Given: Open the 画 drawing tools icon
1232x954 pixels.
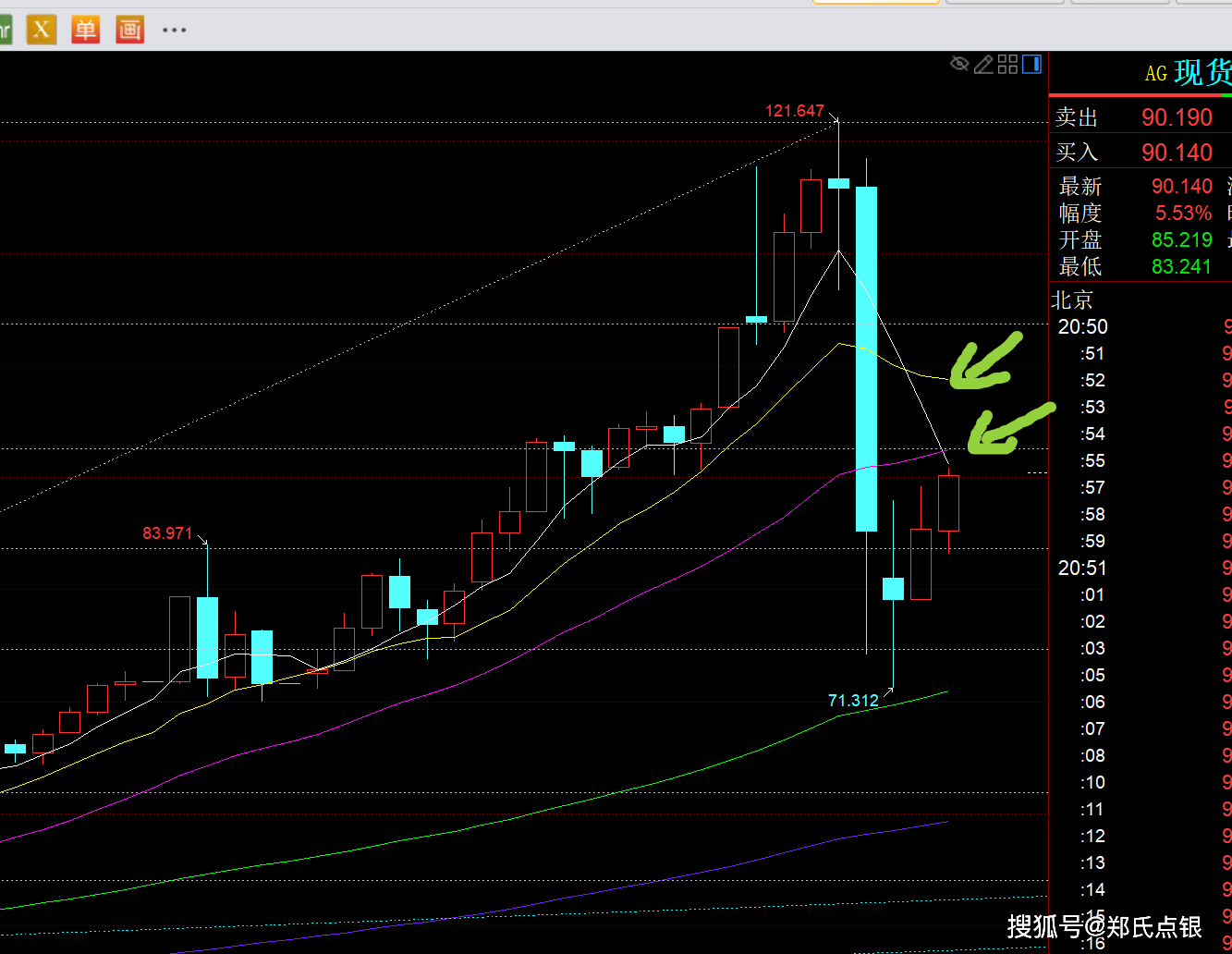Looking at the screenshot, I should click(x=129, y=30).
